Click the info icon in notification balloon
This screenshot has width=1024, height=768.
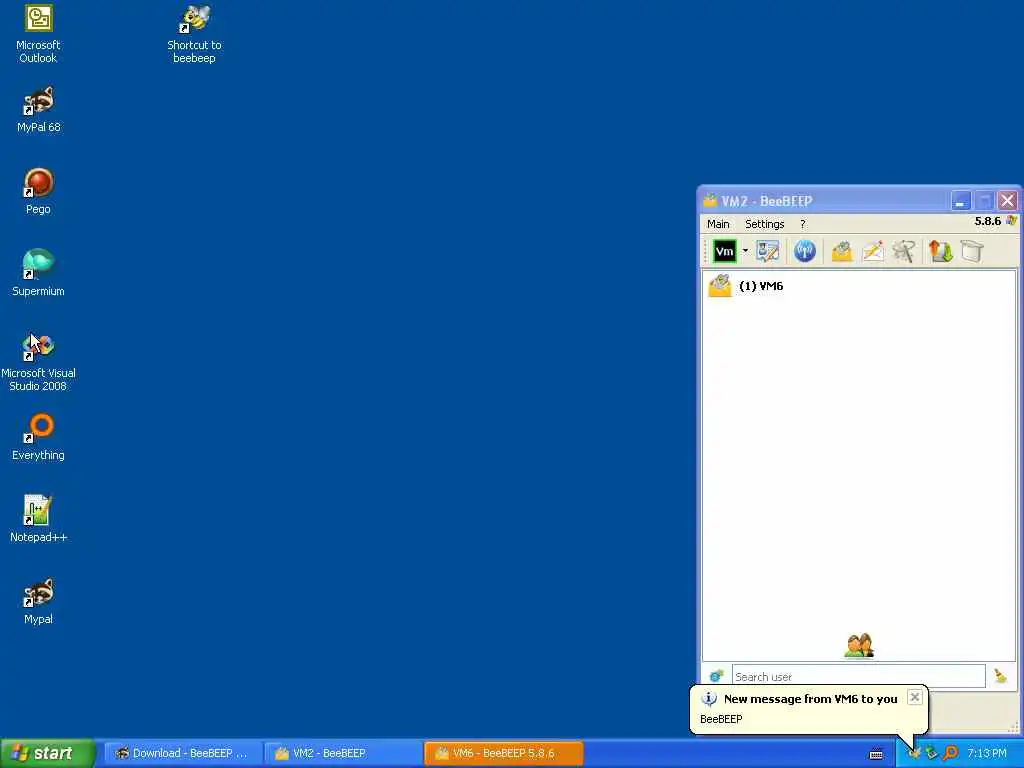pyautogui.click(x=709, y=699)
